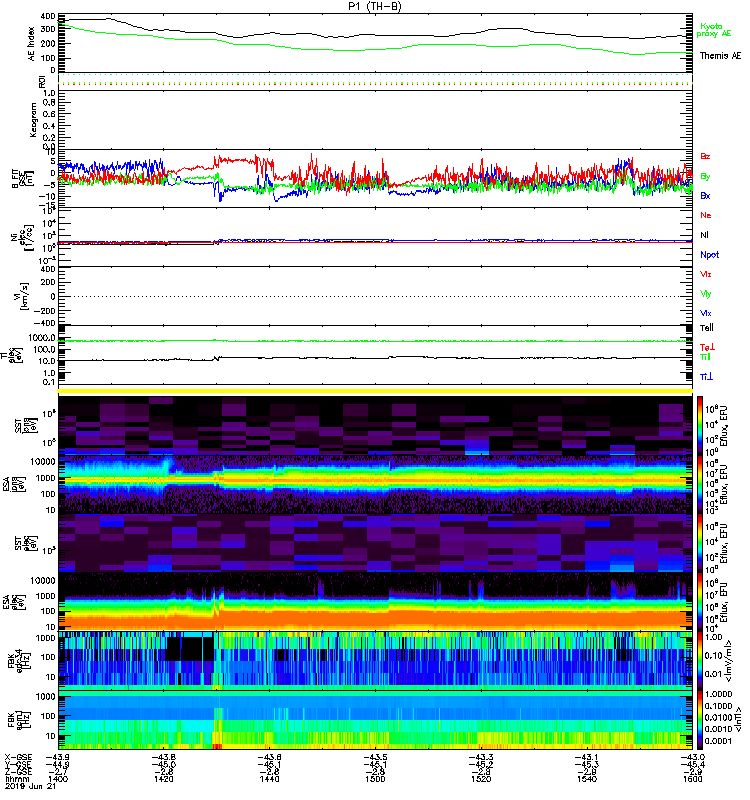Select the X-GSE value "-43.3"
750x800 pixels.
[481, 757]
